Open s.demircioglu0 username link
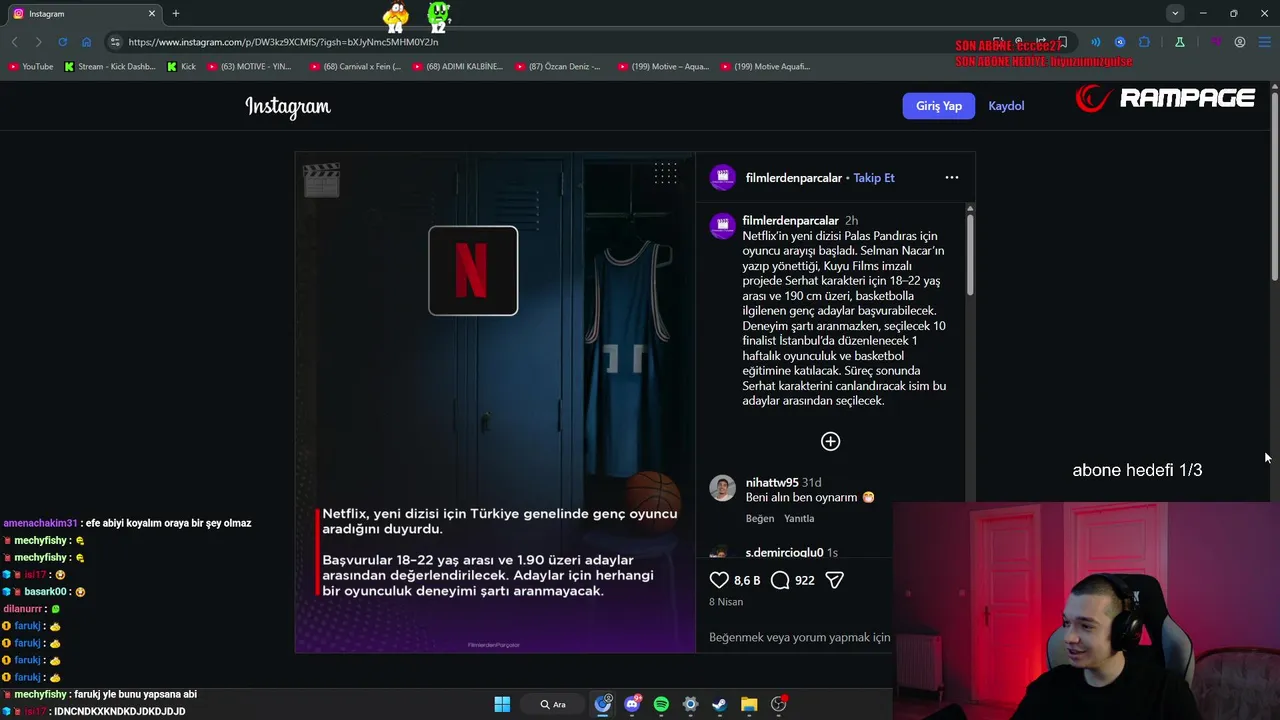 [x=785, y=553]
